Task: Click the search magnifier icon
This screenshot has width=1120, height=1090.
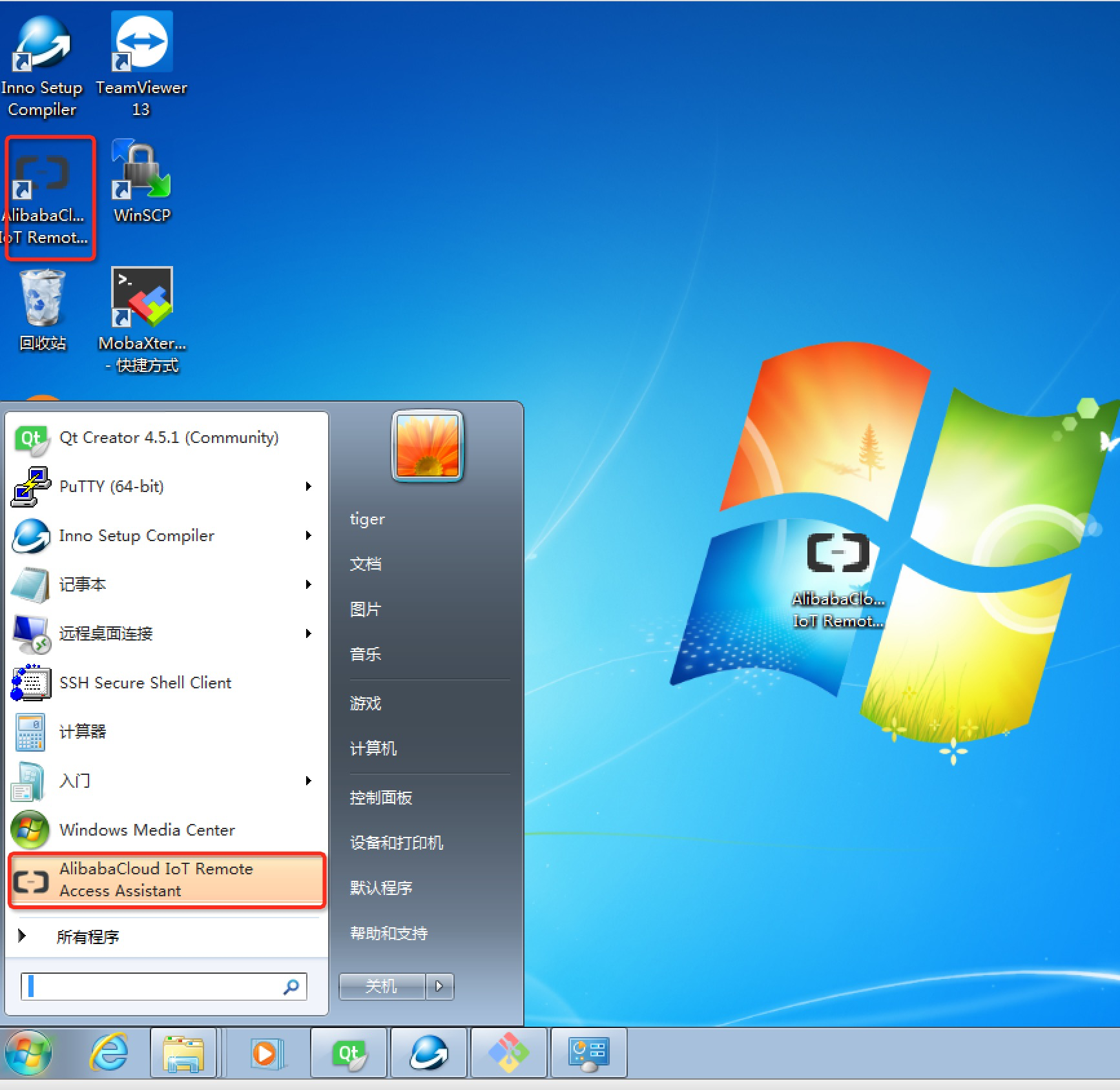Action: 292,986
